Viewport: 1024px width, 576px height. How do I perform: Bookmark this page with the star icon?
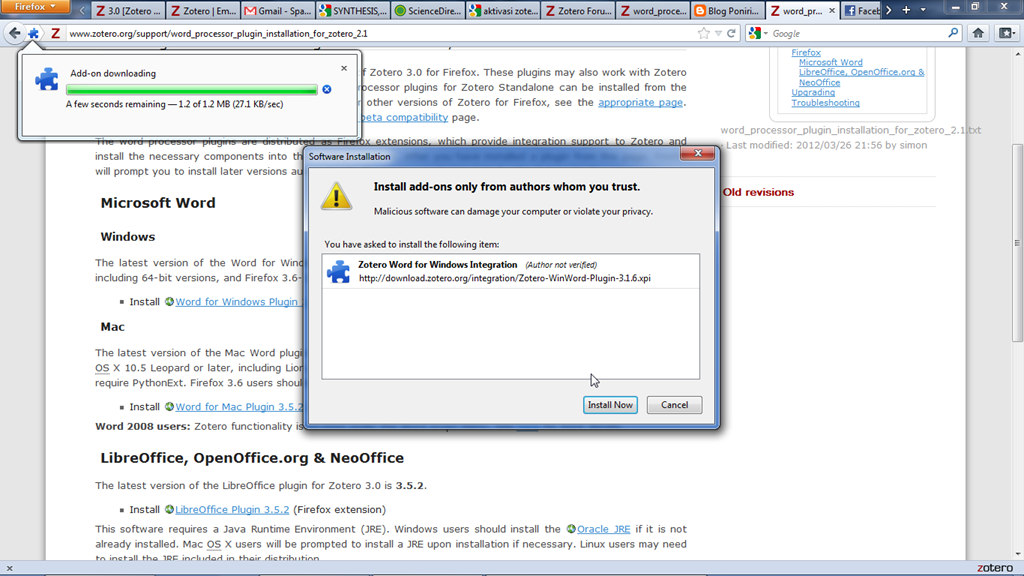[x=703, y=33]
